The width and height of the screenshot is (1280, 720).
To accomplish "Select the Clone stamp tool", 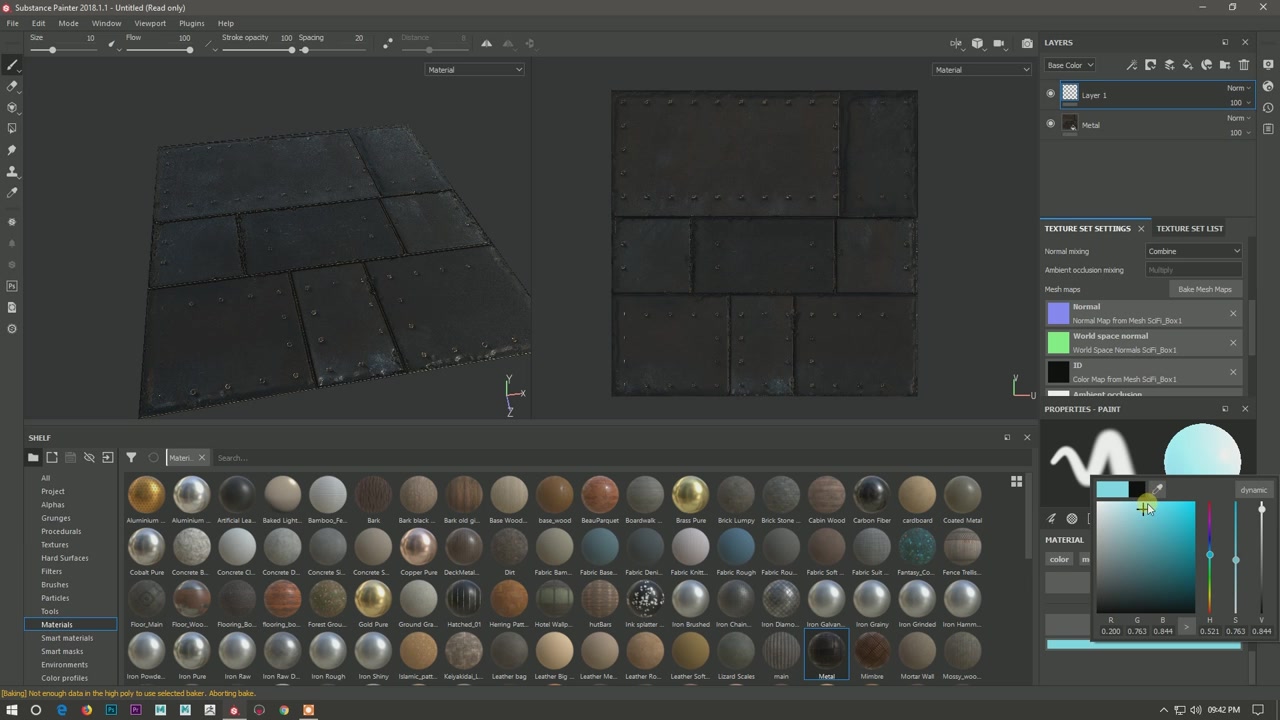I will click(12, 171).
